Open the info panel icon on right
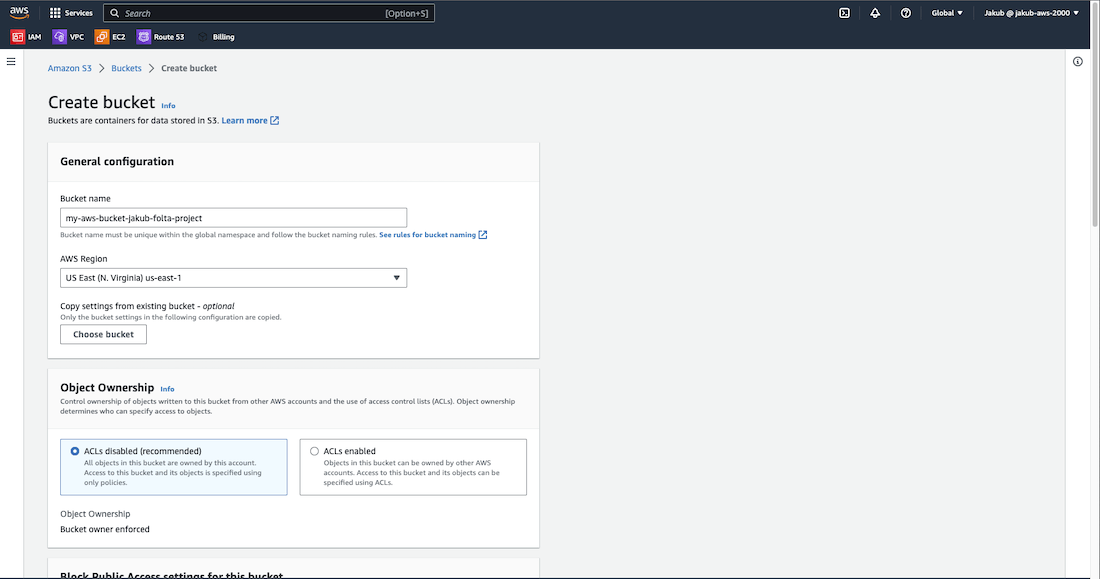1100x579 pixels. point(1078,62)
